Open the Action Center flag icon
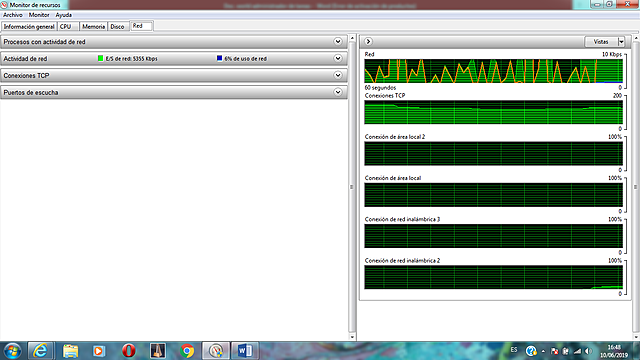Screen dimensions: 640x360 click(554, 351)
